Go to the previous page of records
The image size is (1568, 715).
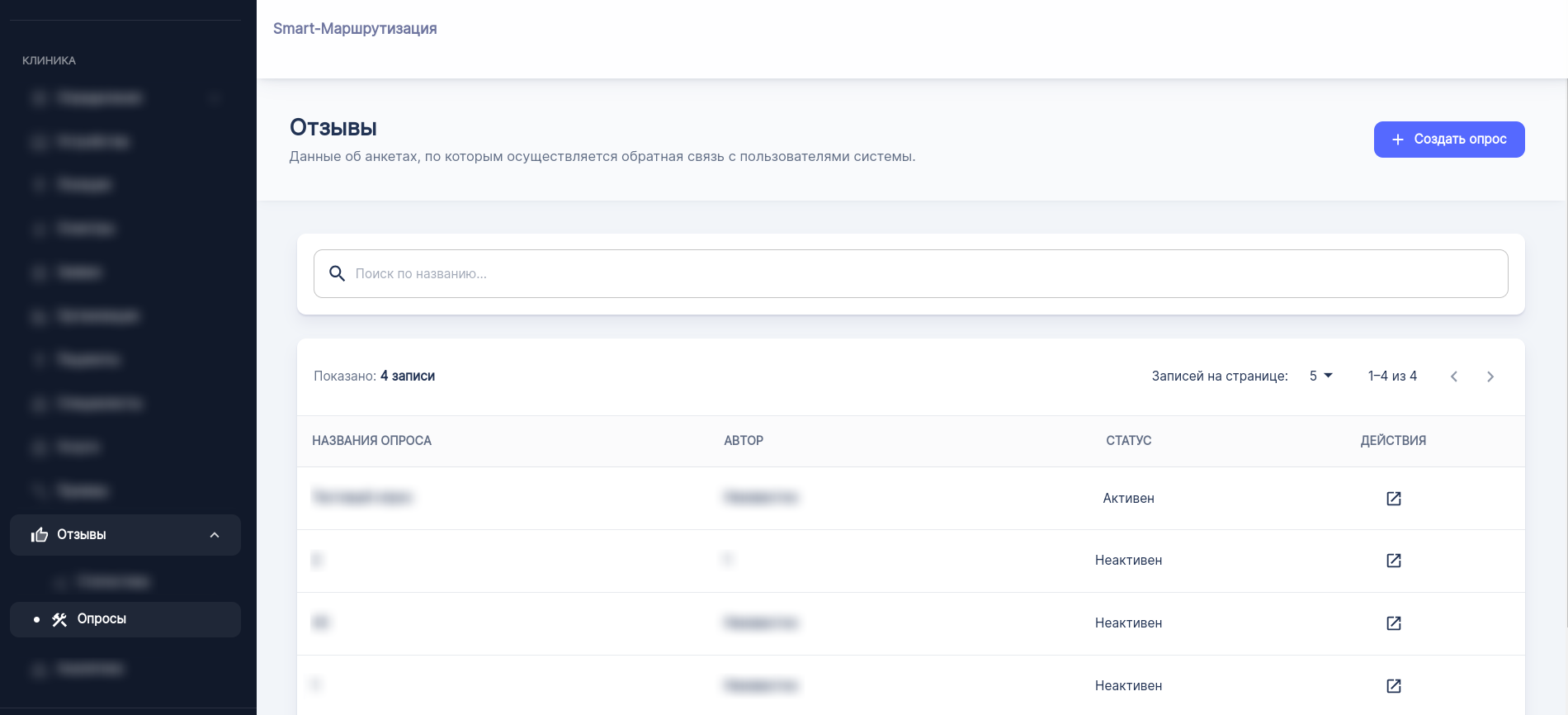pos(1453,376)
